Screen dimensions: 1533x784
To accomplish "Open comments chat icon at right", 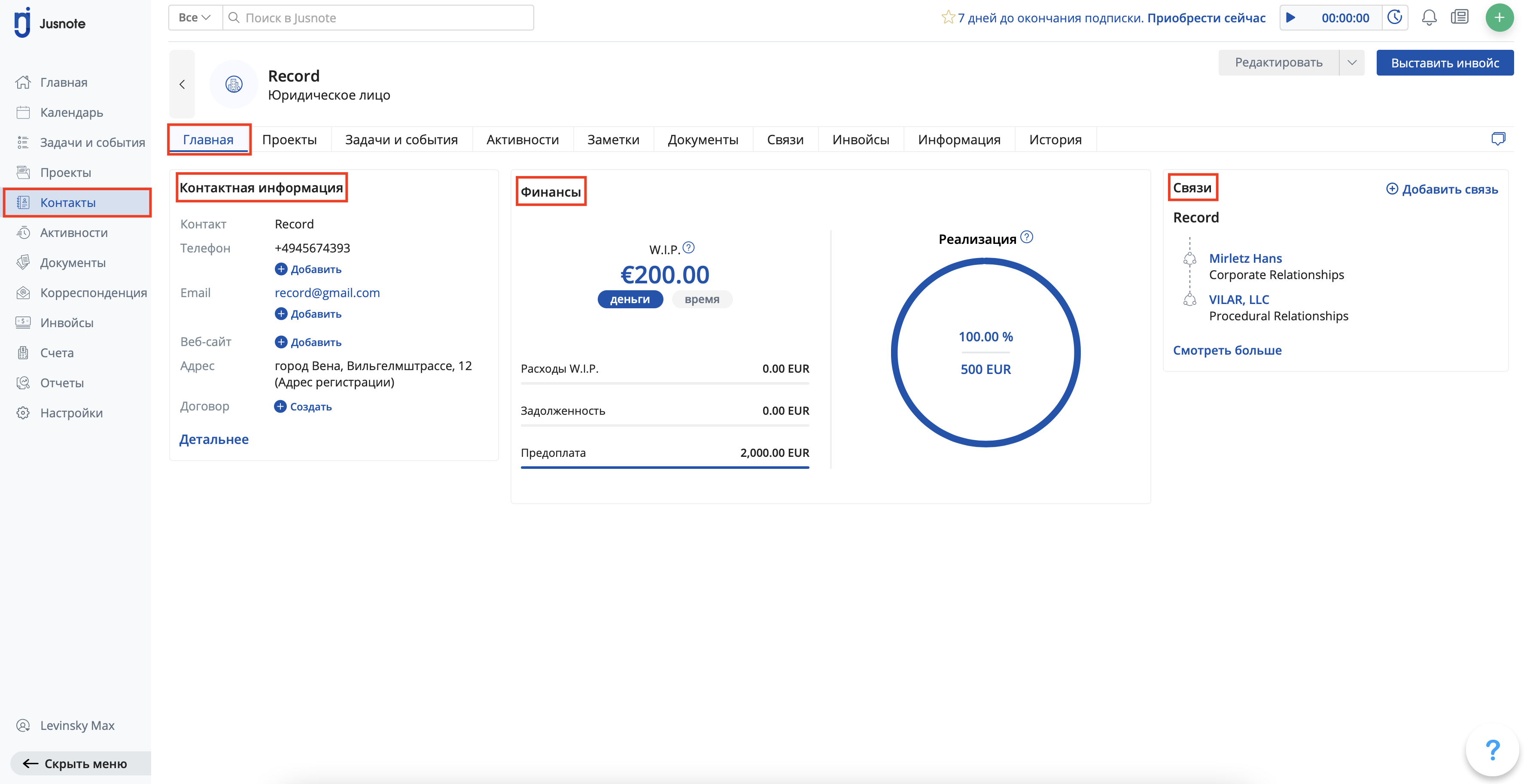I will click(1498, 139).
